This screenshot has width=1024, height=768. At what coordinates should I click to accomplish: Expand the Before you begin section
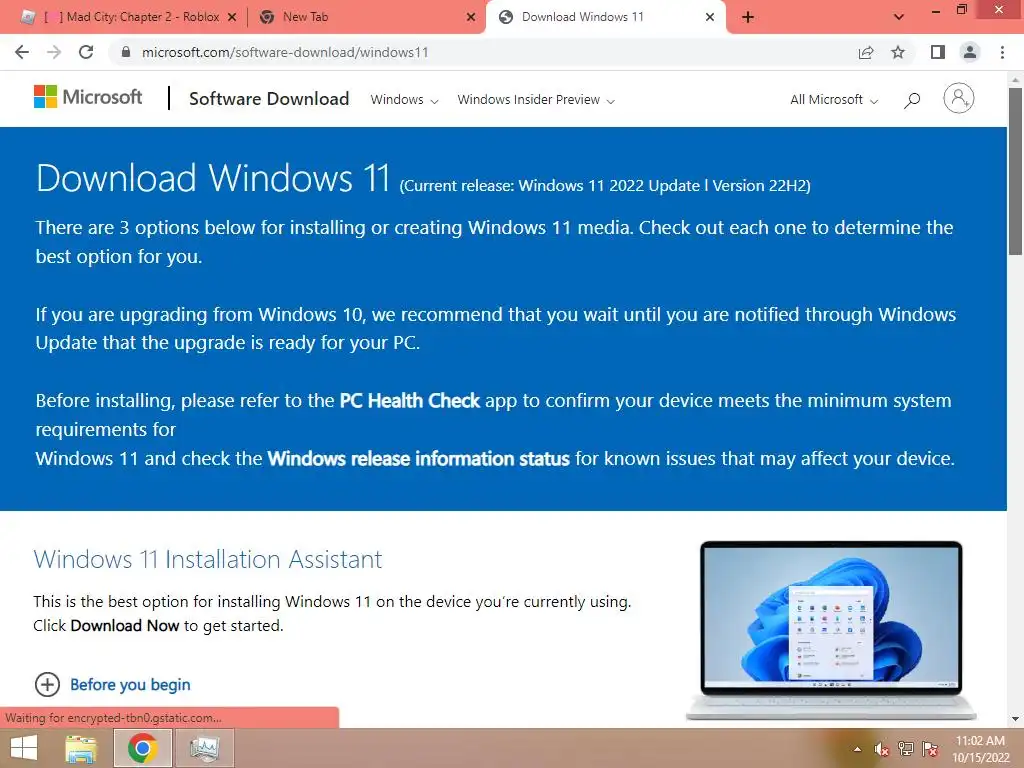tap(112, 684)
